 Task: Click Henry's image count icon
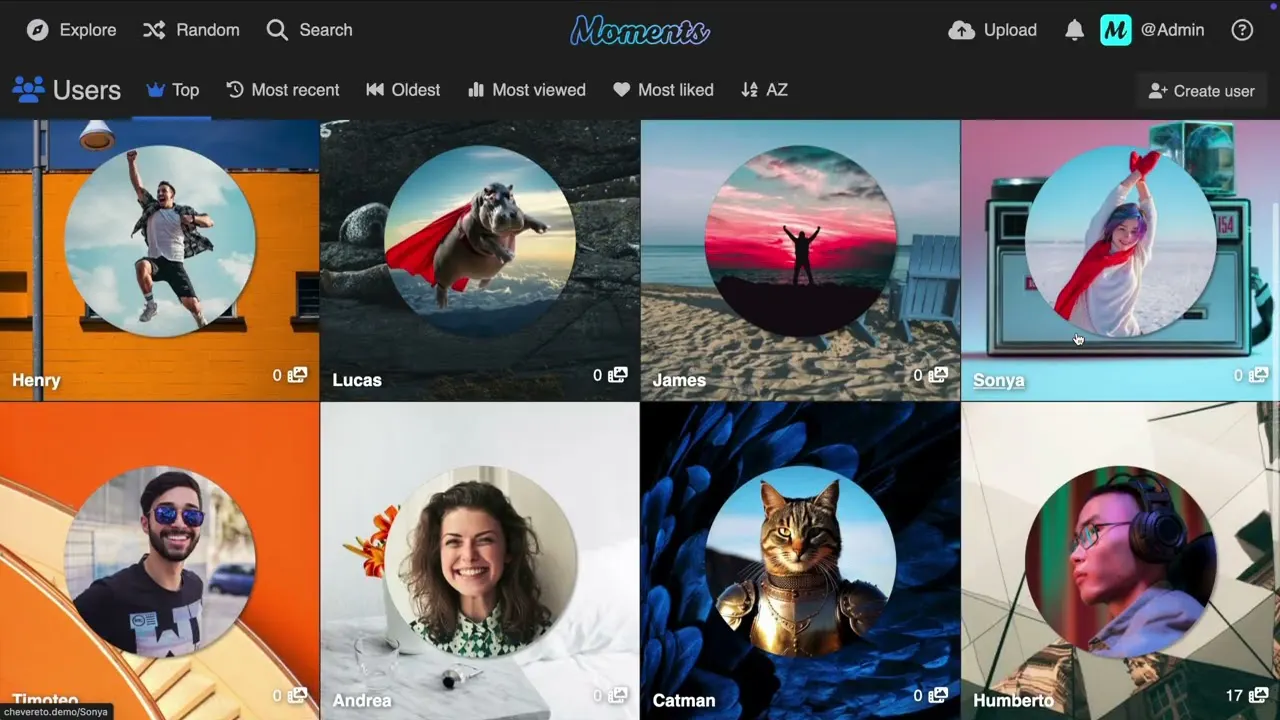click(298, 375)
